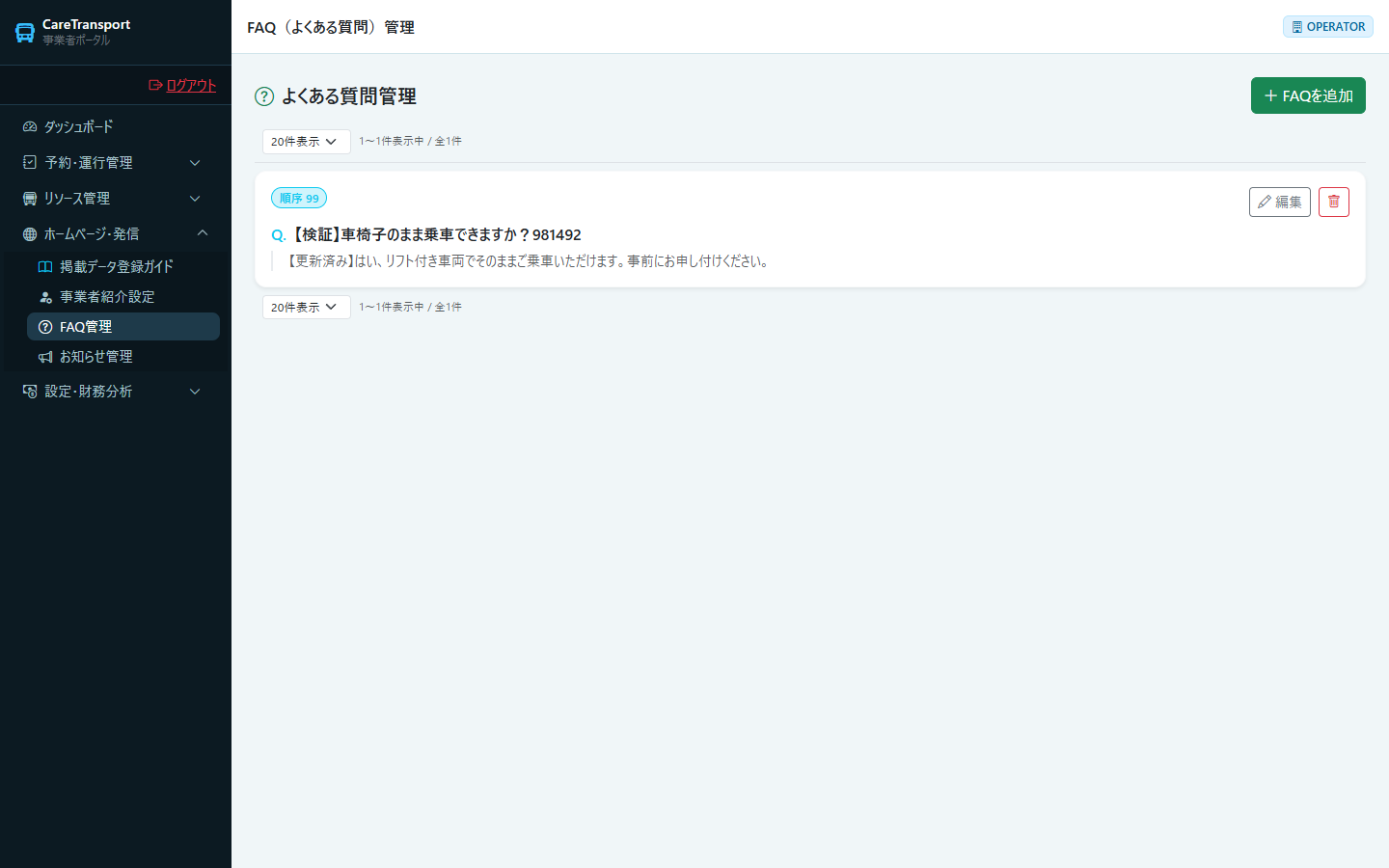This screenshot has width=1389, height=868.
Task: Collapse section via ホームページ・発信 up chevron
Action: [203, 232]
